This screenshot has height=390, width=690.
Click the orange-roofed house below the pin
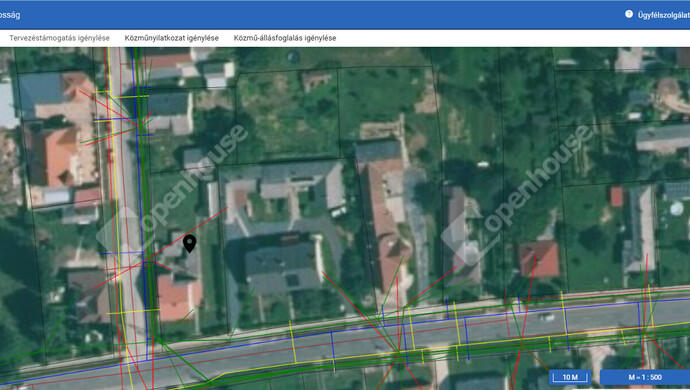tap(179, 297)
